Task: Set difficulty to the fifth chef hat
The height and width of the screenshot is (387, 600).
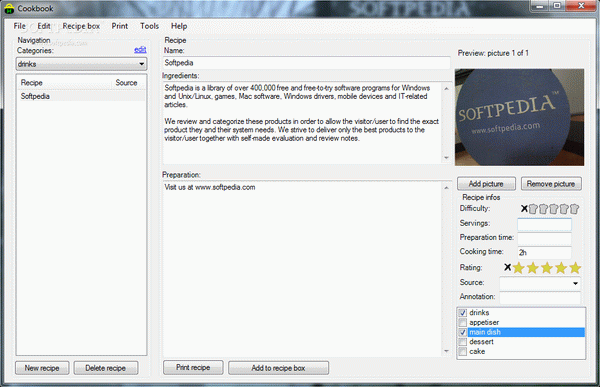Action: pyautogui.click(x=574, y=209)
